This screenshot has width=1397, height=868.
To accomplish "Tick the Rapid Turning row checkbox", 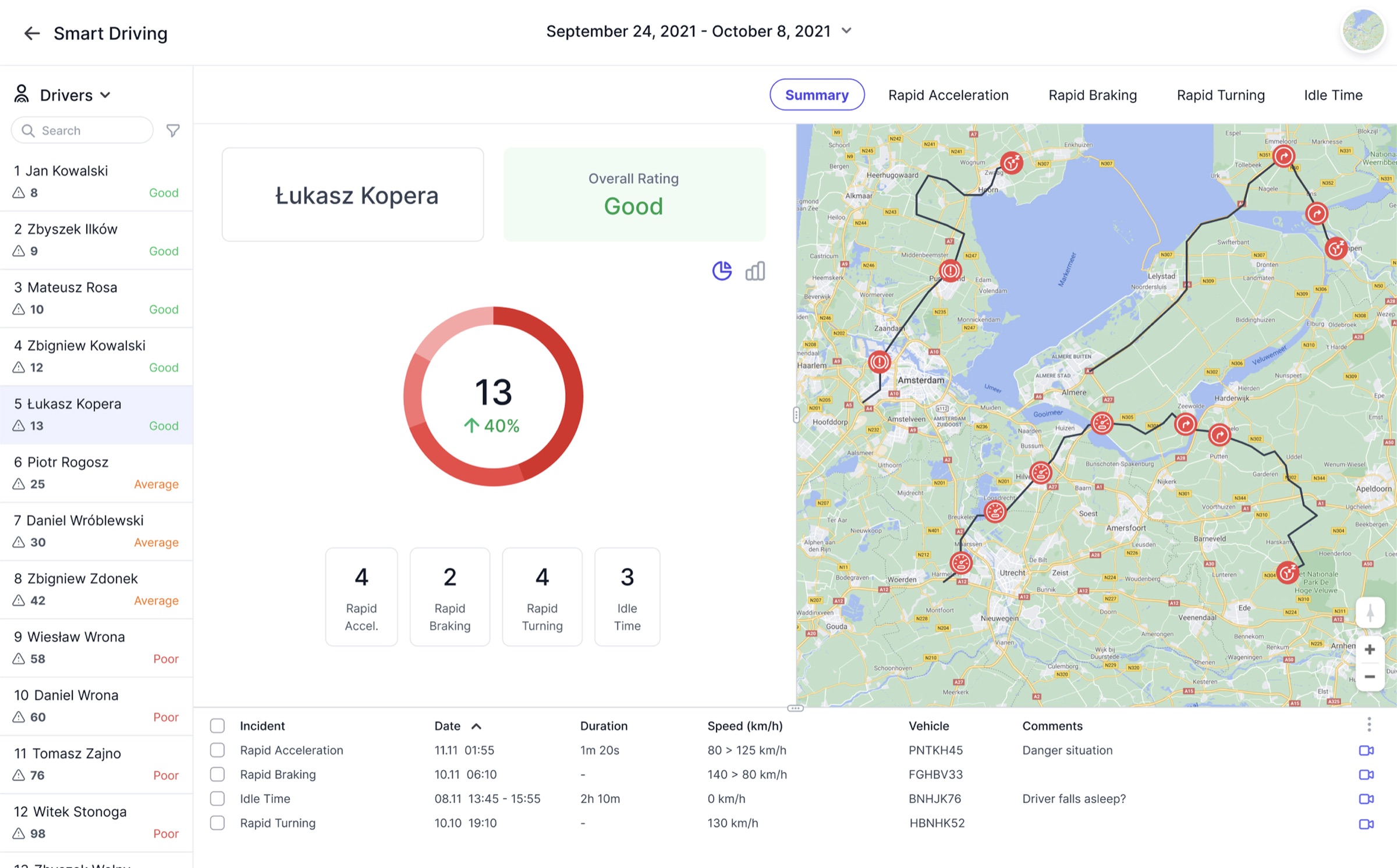I will pyautogui.click(x=217, y=823).
